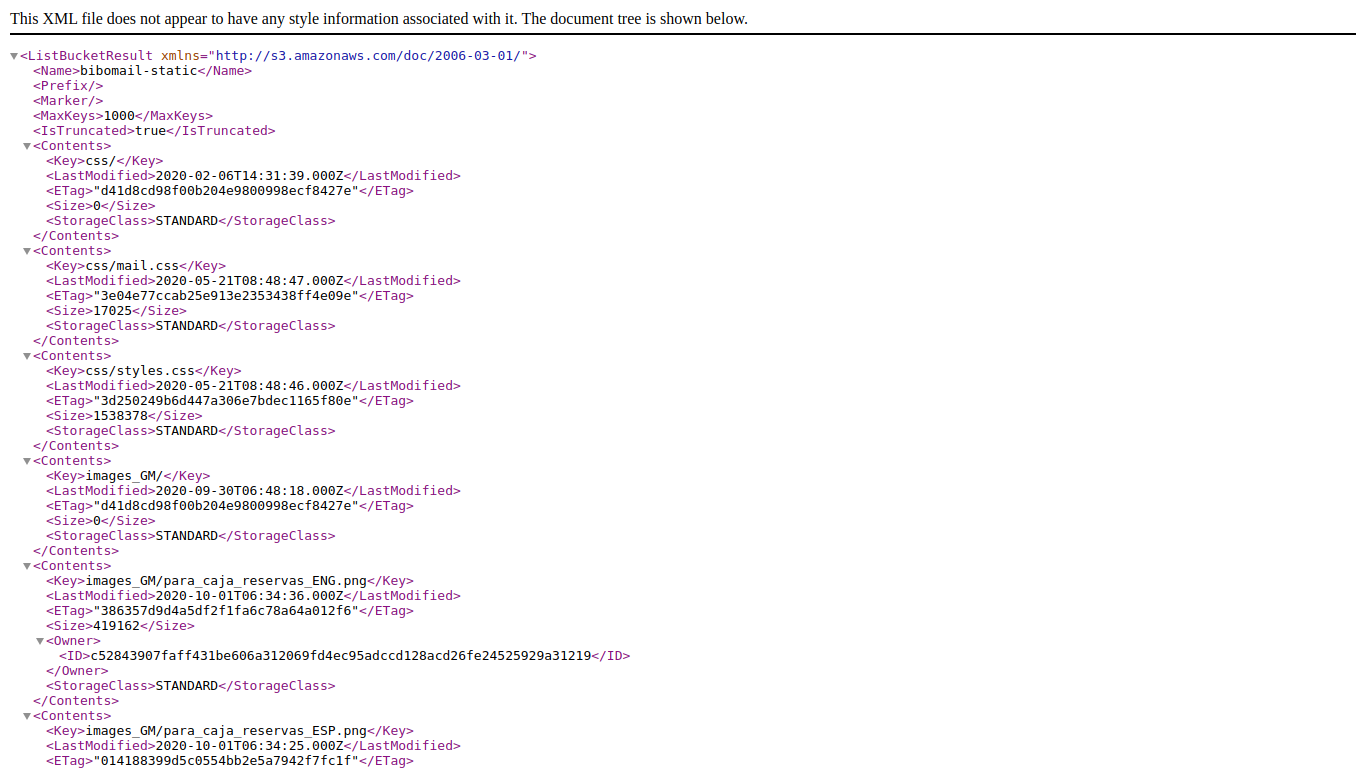
Task: Select the Size value 17025
Action: [112, 311]
